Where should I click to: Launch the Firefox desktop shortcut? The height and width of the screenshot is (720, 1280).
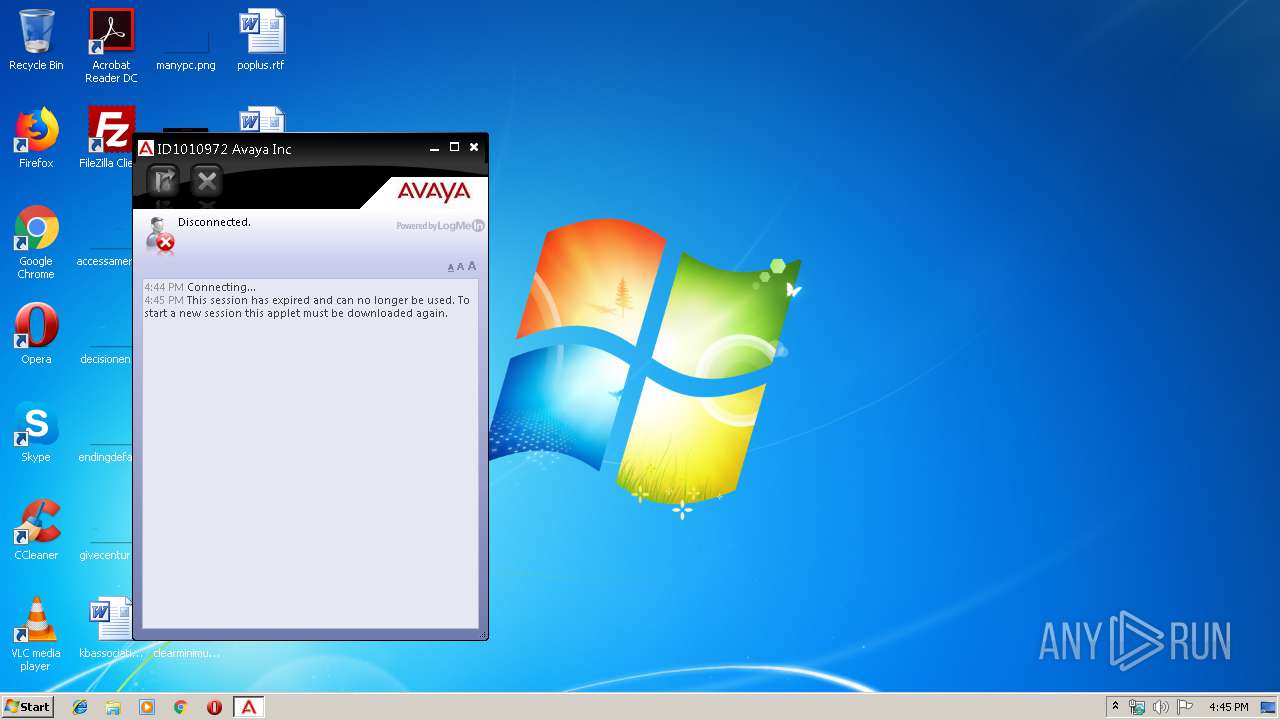point(36,138)
